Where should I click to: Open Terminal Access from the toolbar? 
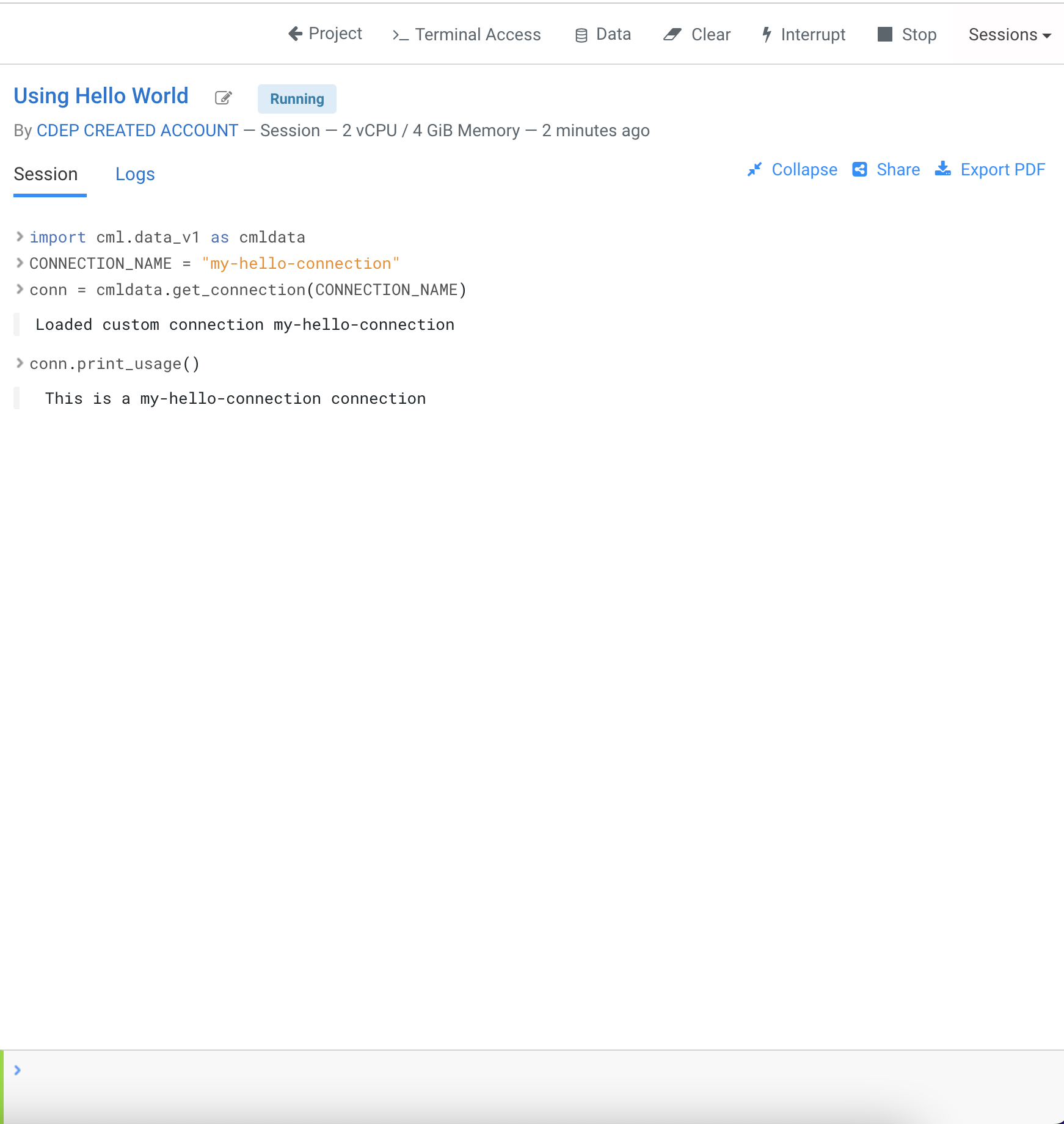(x=467, y=35)
